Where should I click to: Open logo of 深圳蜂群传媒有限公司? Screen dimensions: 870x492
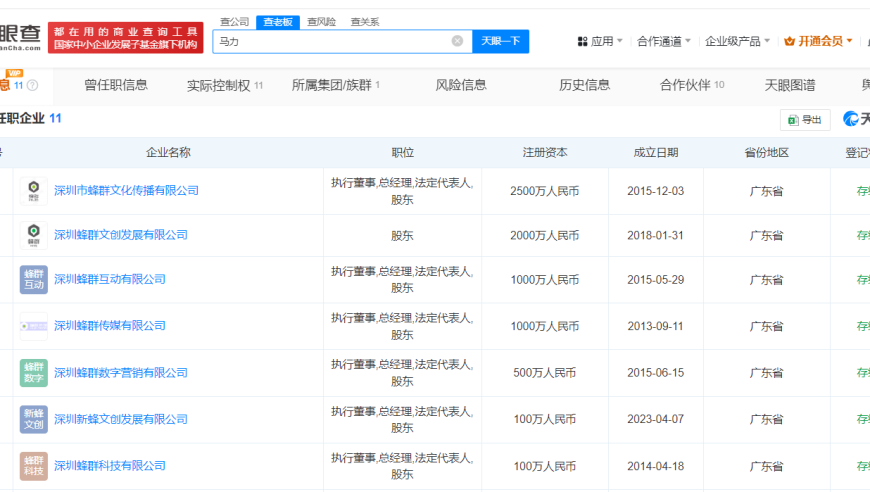click(34, 326)
